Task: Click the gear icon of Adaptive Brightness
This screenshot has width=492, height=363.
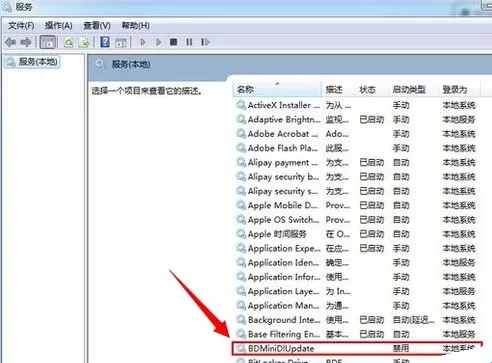Action: pos(241,119)
